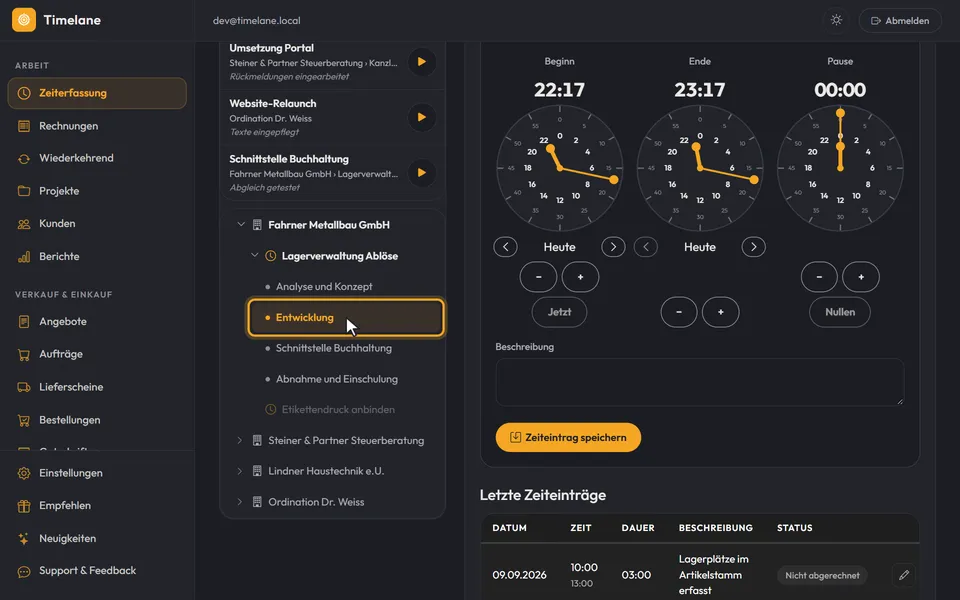Image resolution: width=960 pixels, height=600 pixels.
Task: Click Zeiteintrag speichern button
Action: [568, 437]
